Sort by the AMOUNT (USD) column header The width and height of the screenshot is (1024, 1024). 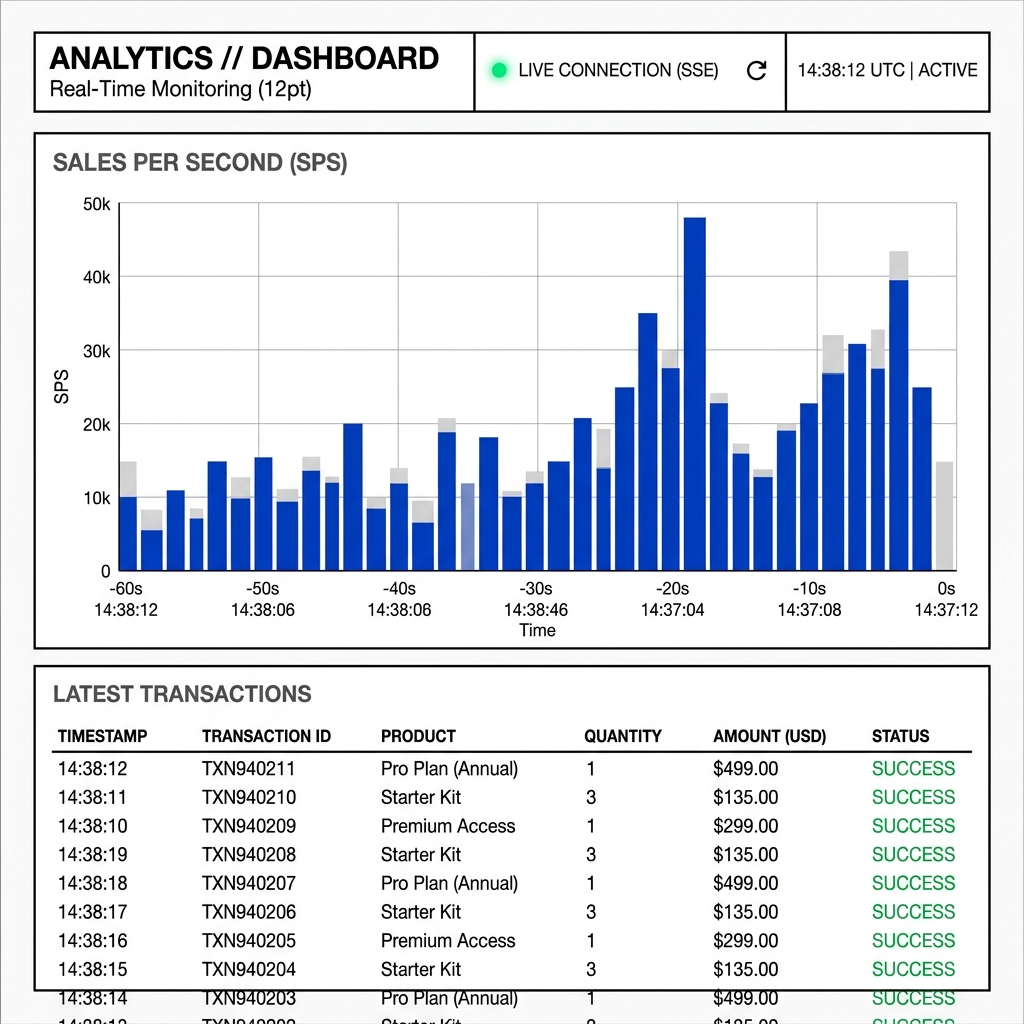769,736
